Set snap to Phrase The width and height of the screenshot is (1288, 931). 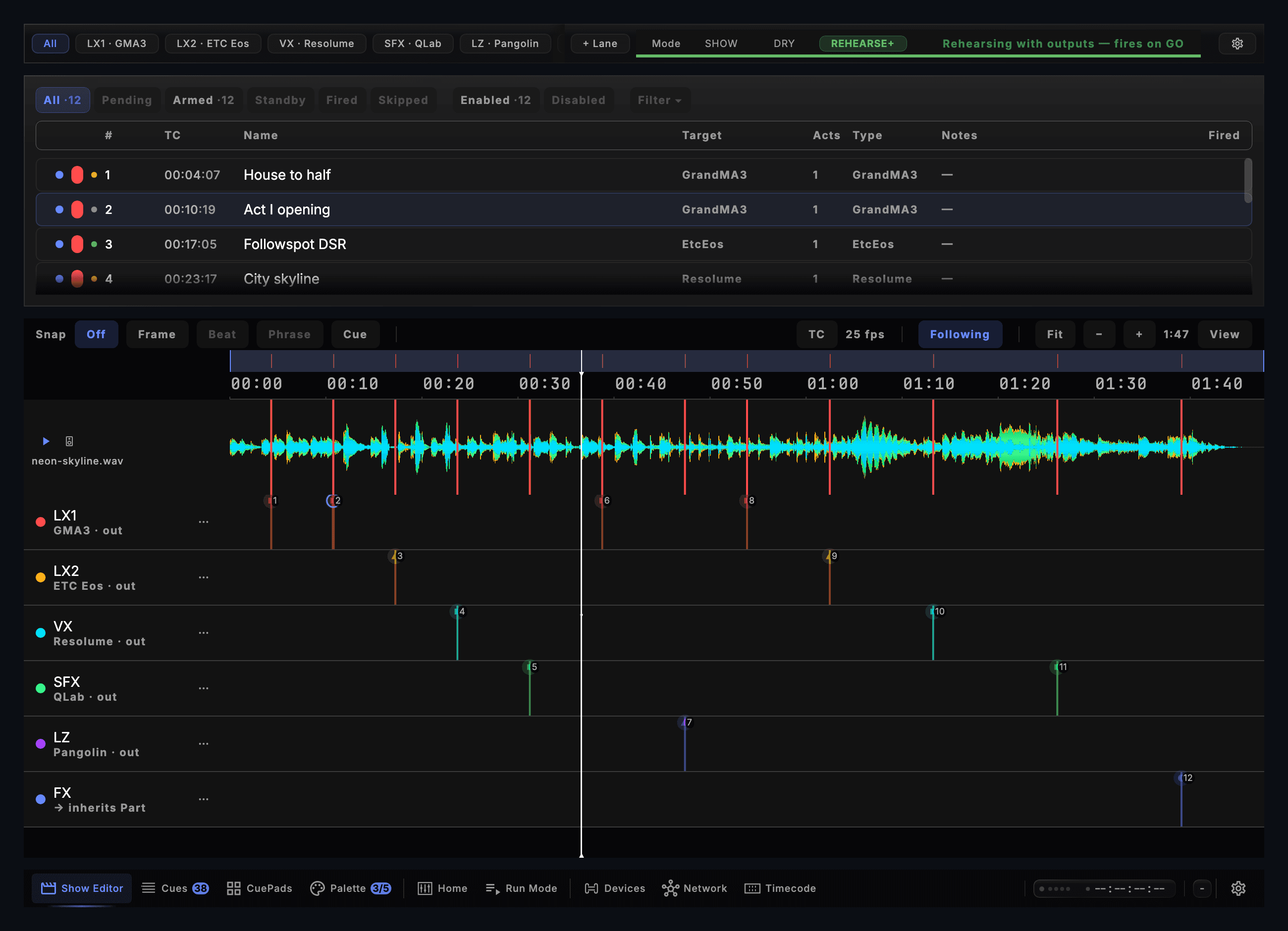click(290, 334)
